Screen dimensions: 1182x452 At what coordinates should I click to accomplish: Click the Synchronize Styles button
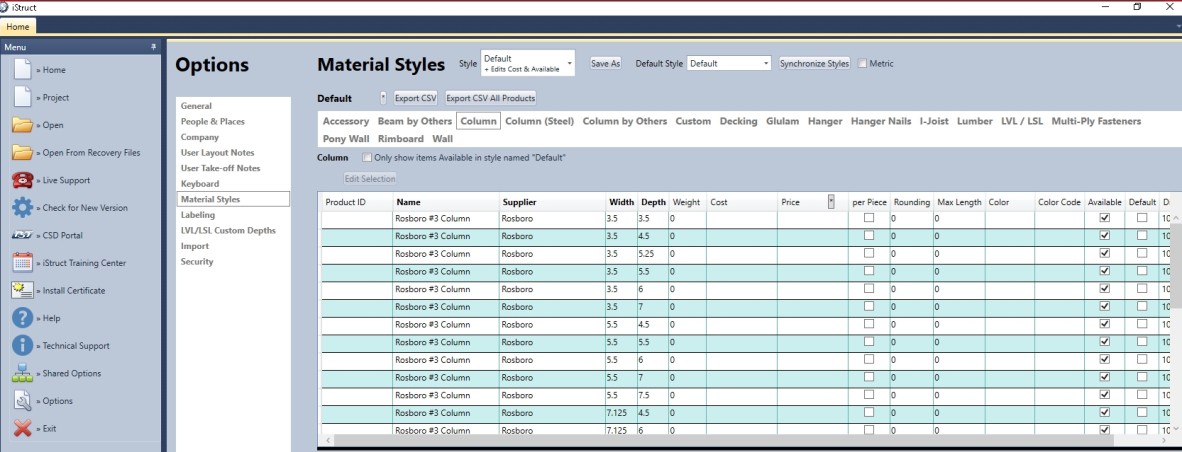pyautogui.click(x=814, y=63)
